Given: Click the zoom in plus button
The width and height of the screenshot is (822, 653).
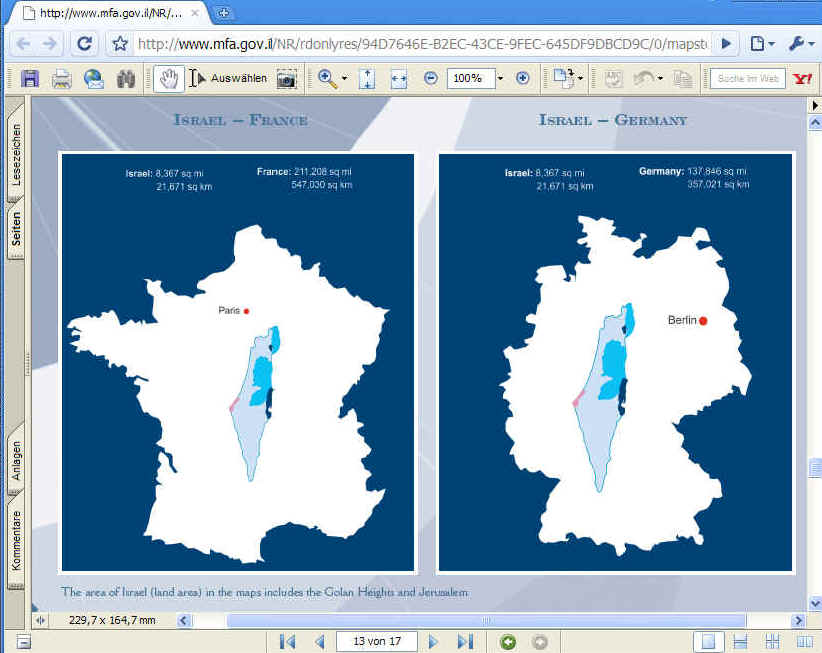Looking at the screenshot, I should point(522,78).
